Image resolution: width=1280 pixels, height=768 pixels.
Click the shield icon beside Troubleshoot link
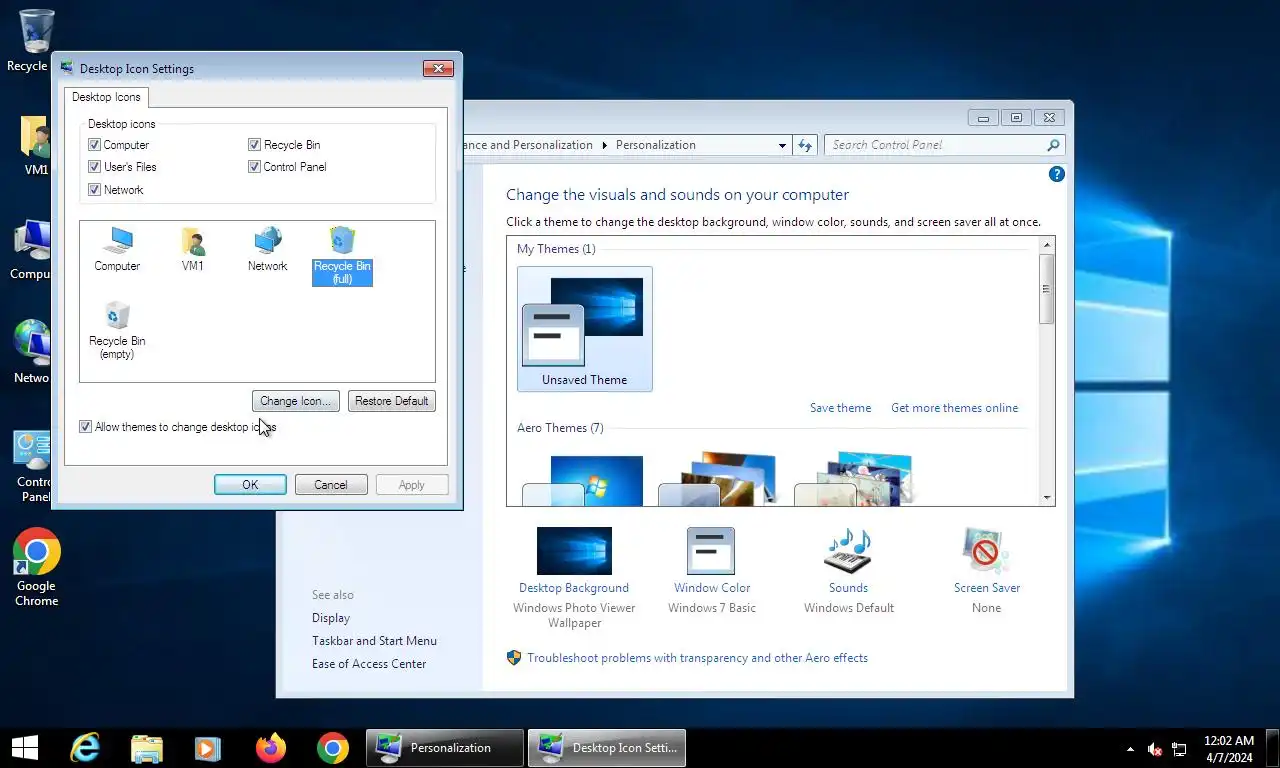coord(514,658)
